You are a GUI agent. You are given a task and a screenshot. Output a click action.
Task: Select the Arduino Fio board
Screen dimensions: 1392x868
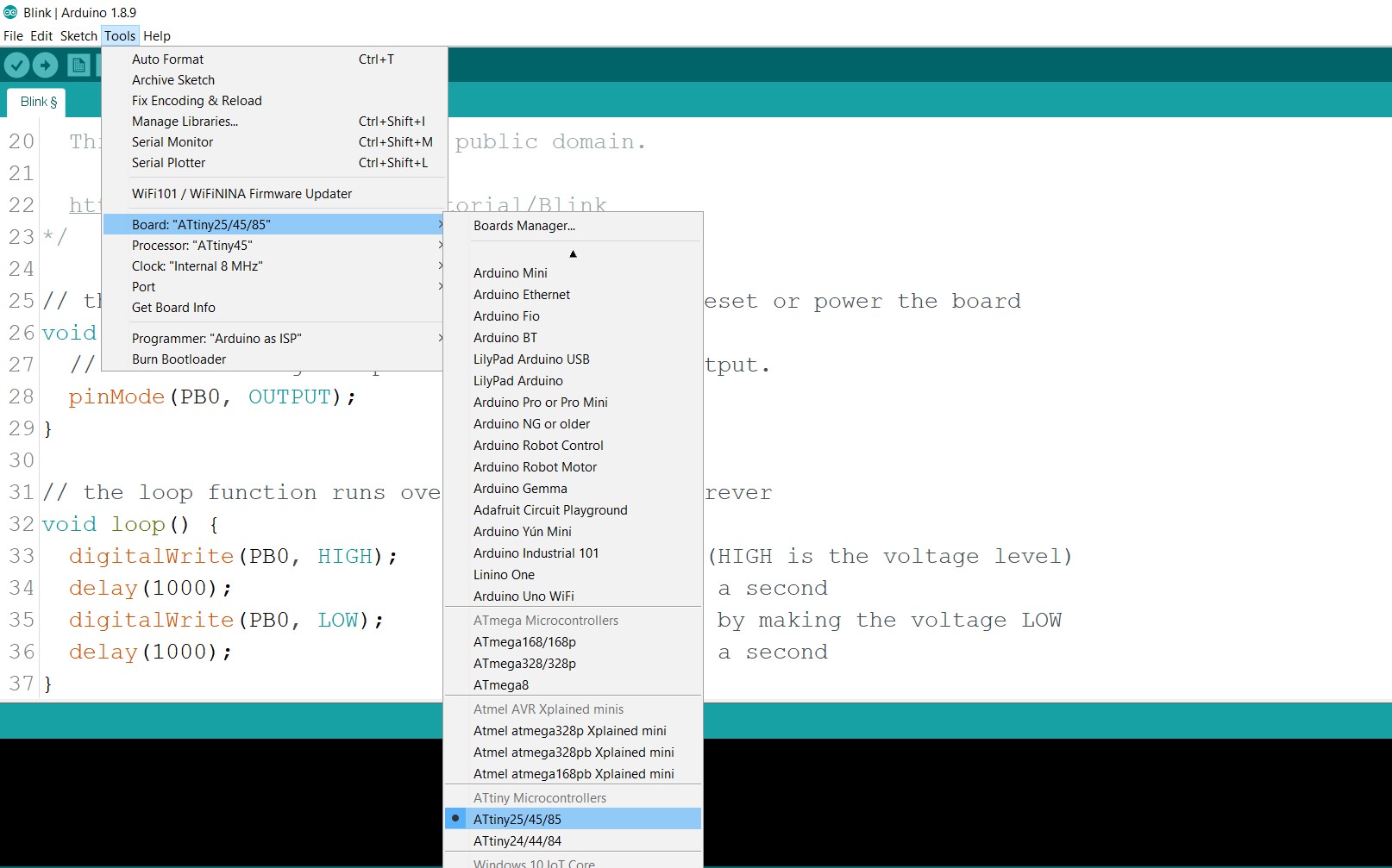(x=573, y=316)
